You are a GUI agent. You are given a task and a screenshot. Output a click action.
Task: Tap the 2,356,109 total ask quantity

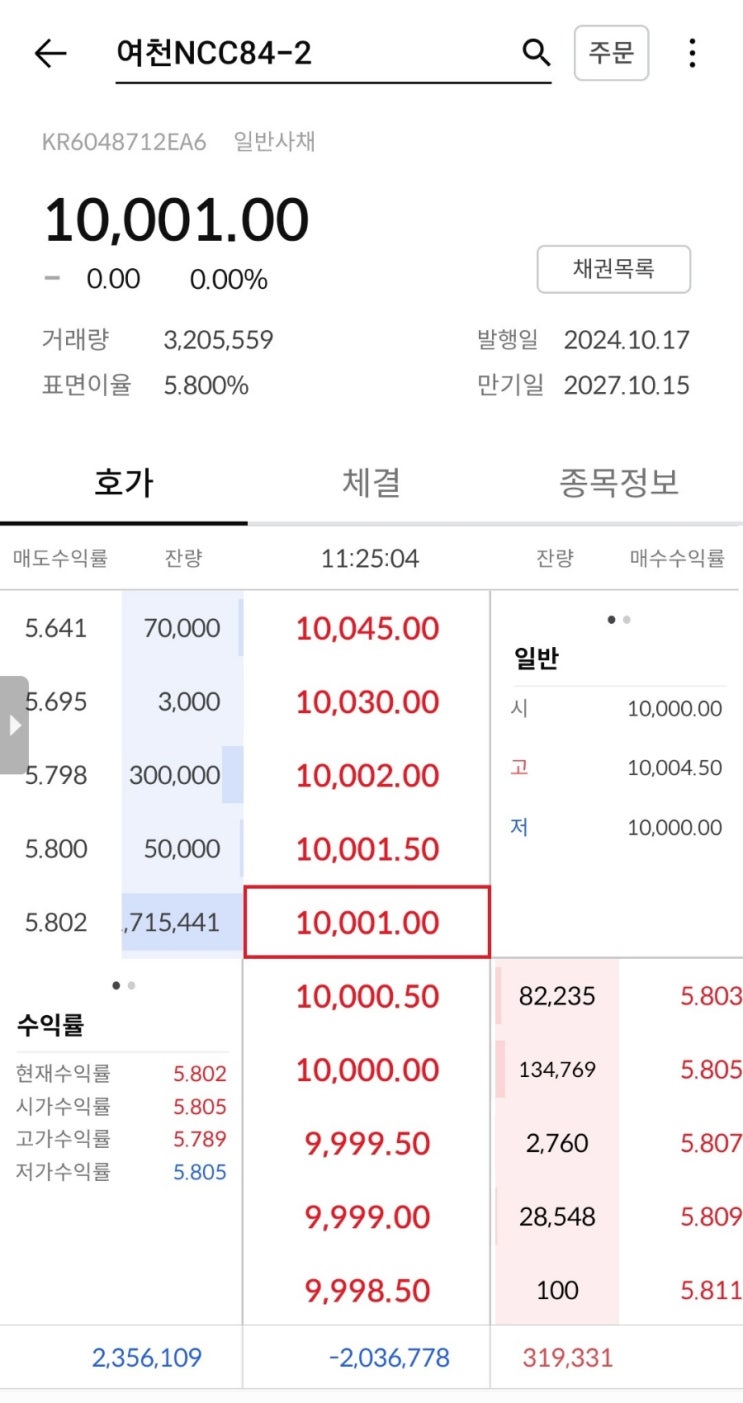coord(147,1357)
